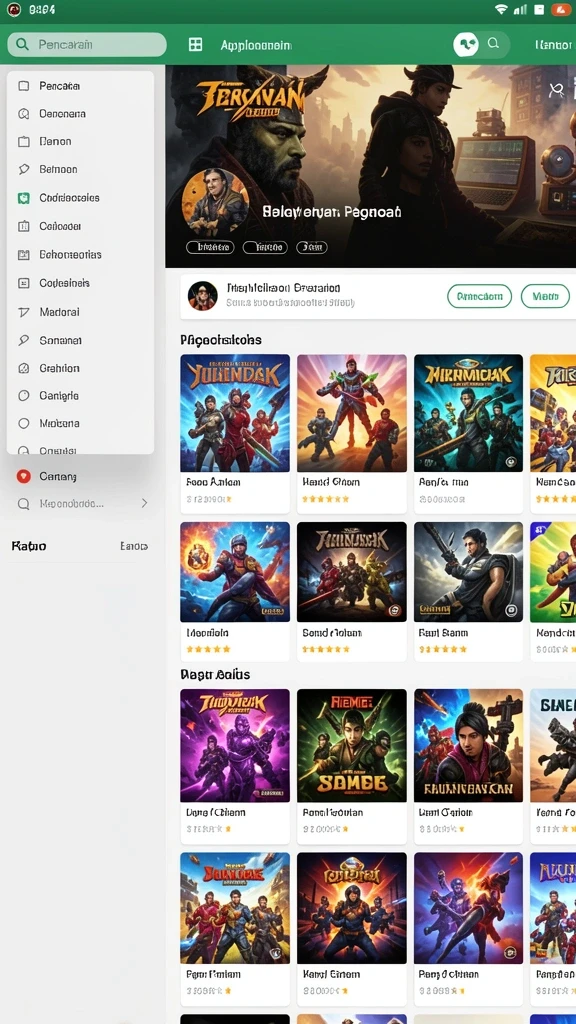Image resolution: width=576 pixels, height=1024 pixels.
Task: Click the magnifier icon in the search field
Action: [x=22, y=44]
